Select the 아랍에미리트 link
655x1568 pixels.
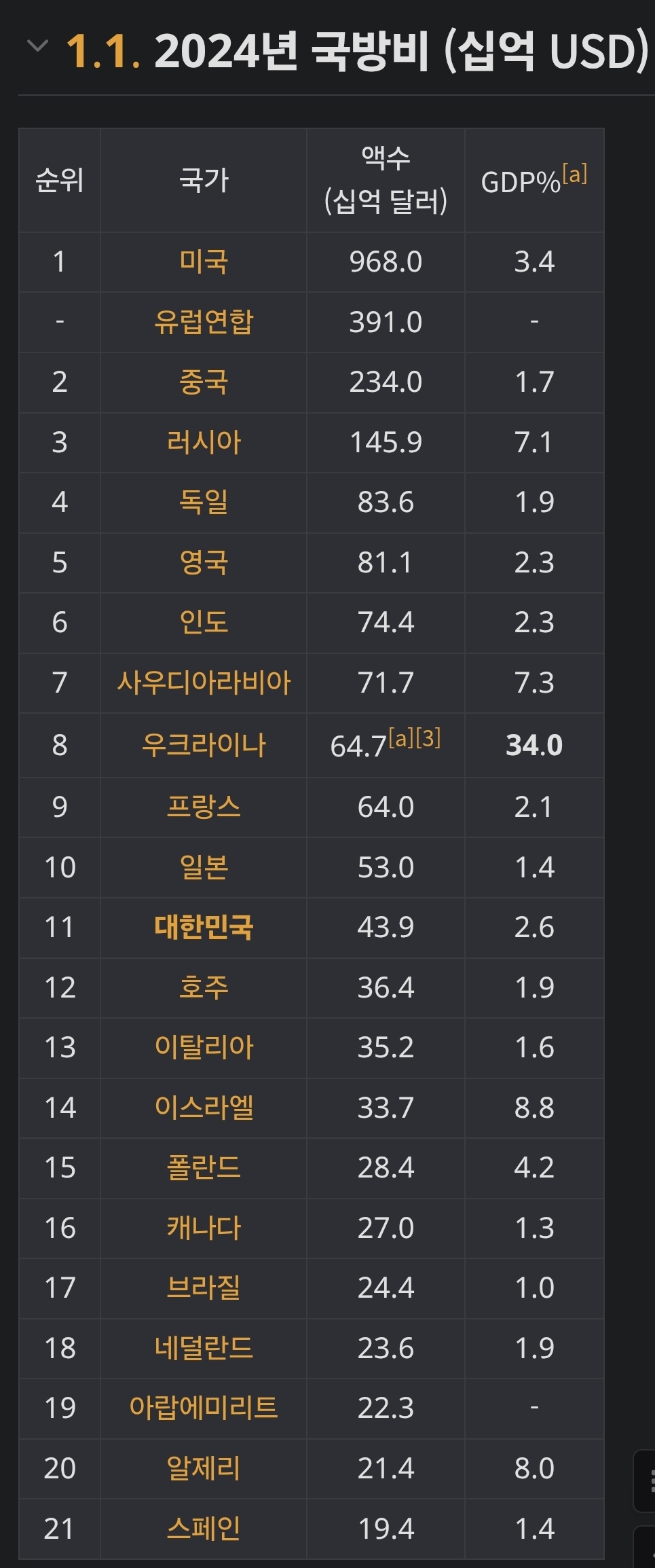tap(204, 1408)
